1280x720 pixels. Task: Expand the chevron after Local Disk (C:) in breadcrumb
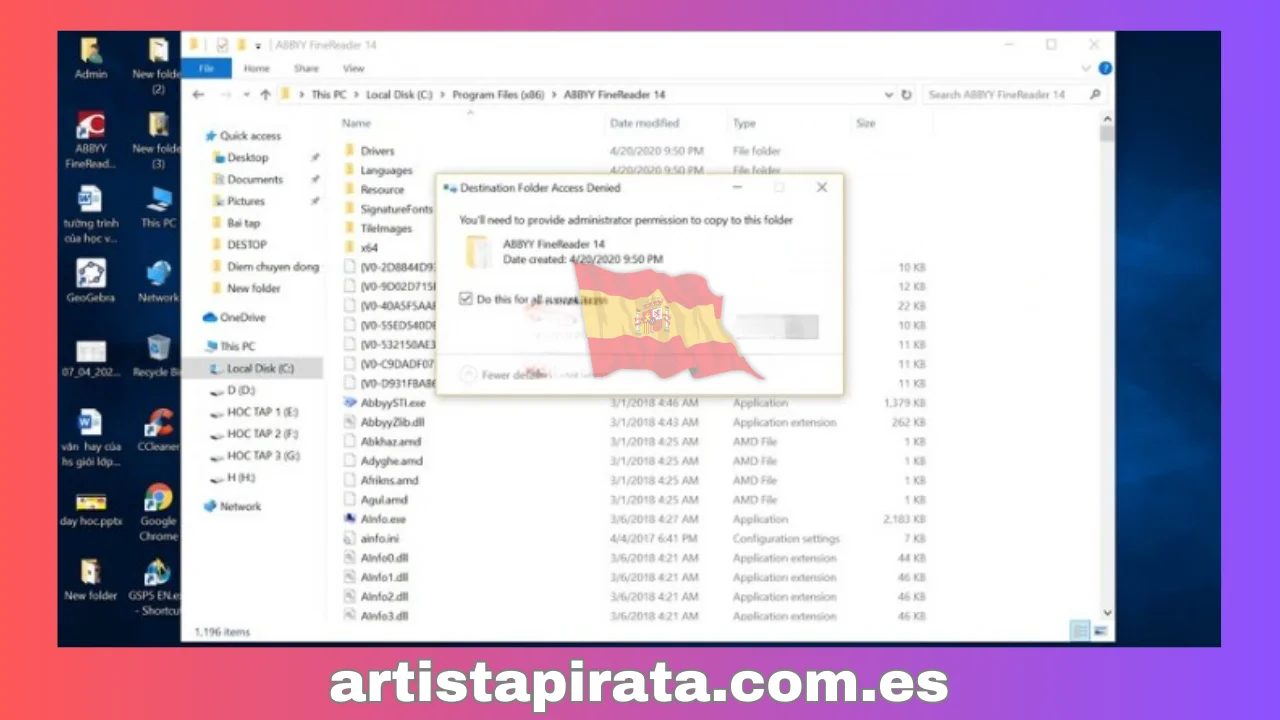pos(444,95)
